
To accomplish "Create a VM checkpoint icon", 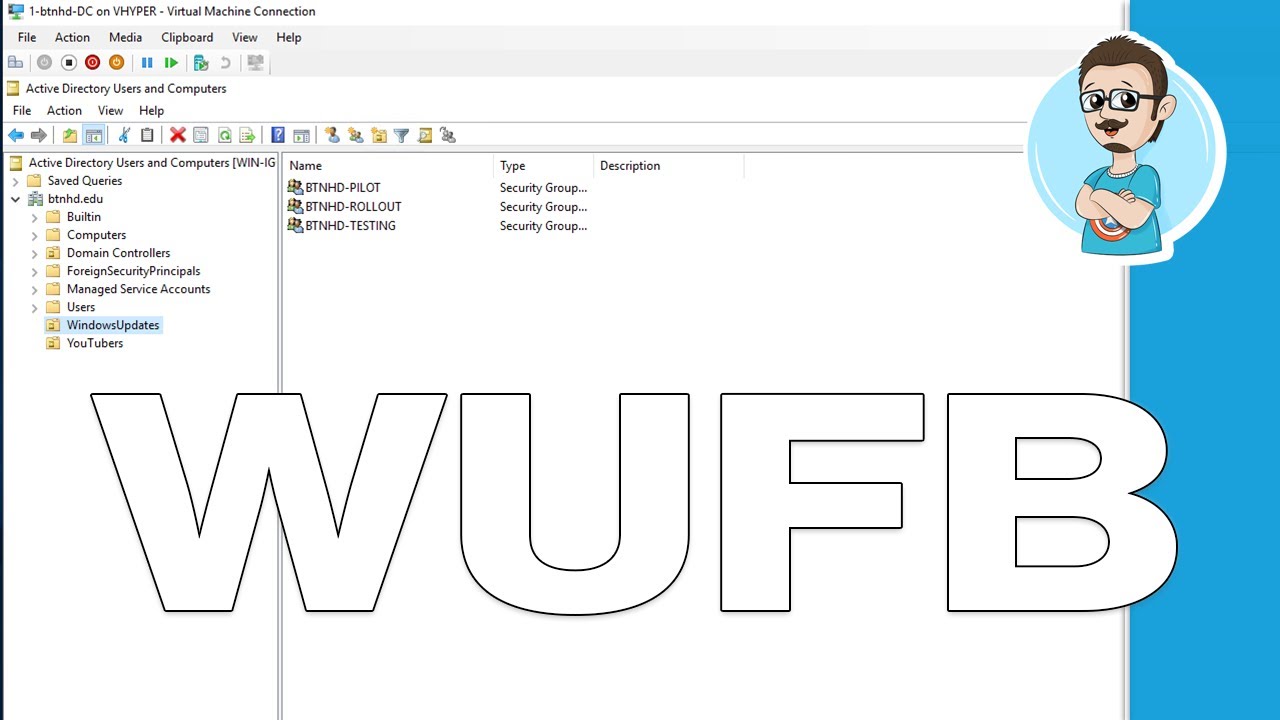I will [x=201, y=62].
